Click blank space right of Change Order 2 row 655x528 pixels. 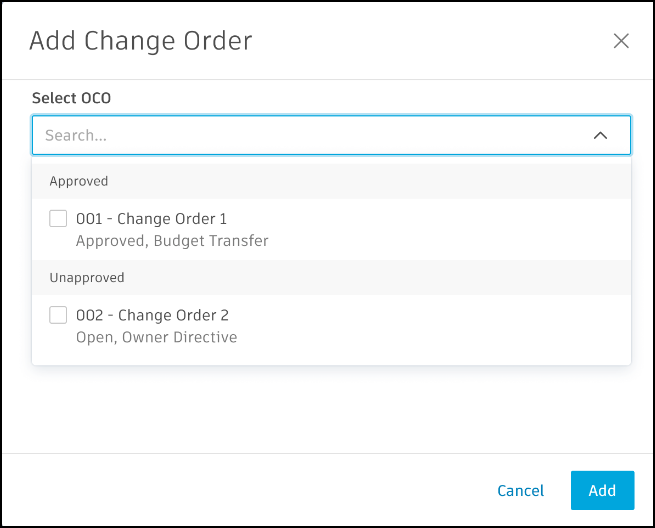[450, 325]
